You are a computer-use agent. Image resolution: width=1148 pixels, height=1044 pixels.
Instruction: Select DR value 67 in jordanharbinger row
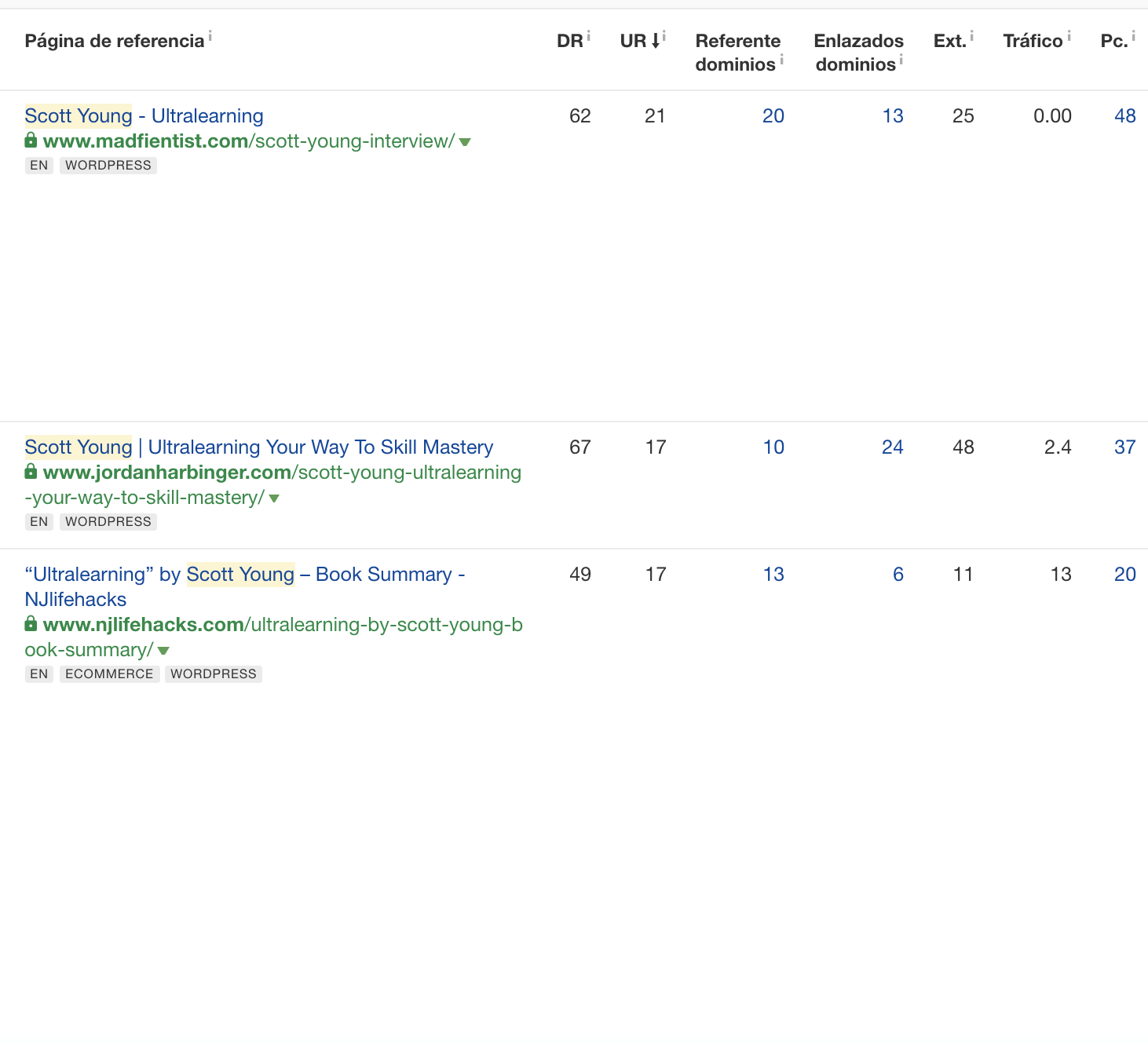[x=580, y=447]
